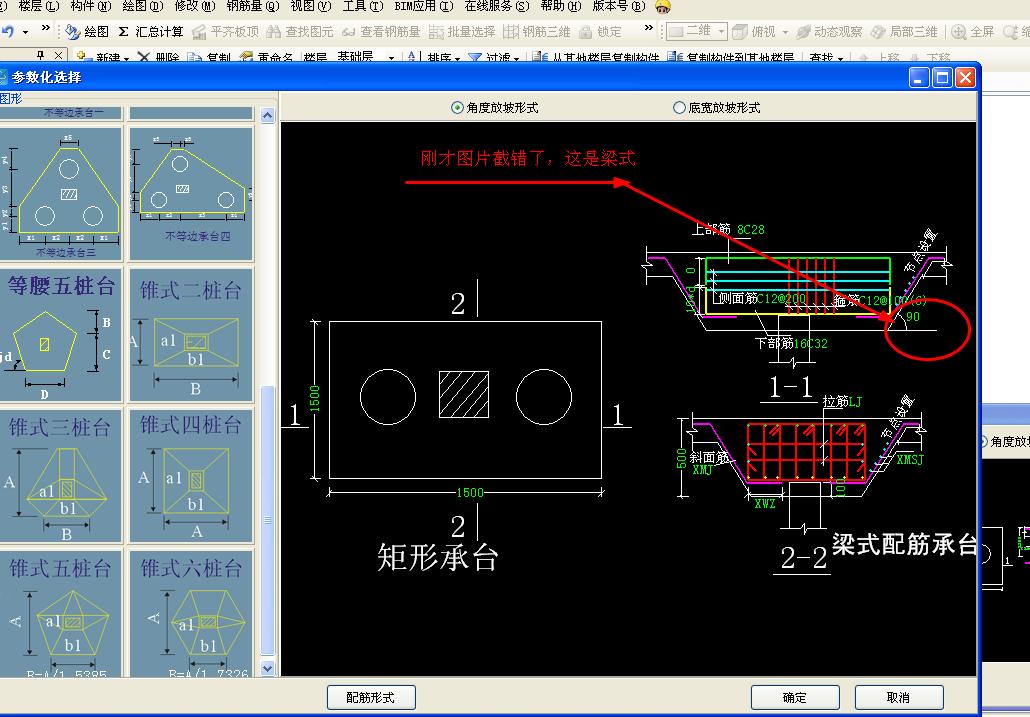Open the 钢筋量(Q) menu
1030x717 pixels.
coord(253,6)
